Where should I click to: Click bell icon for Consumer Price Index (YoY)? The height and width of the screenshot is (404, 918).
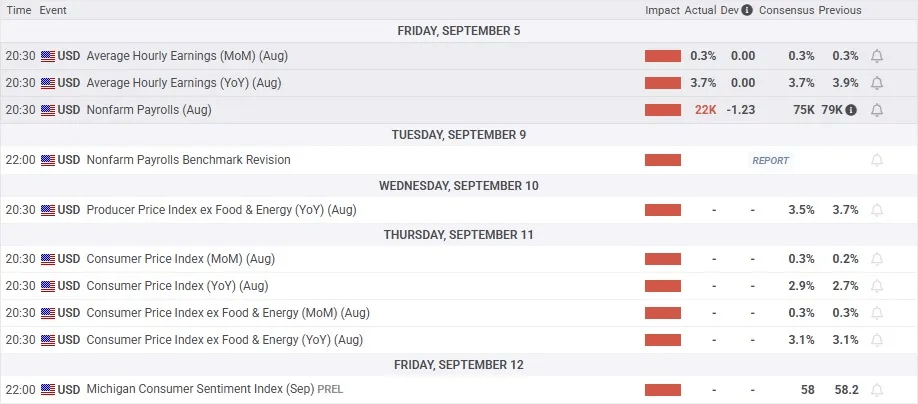(877, 286)
